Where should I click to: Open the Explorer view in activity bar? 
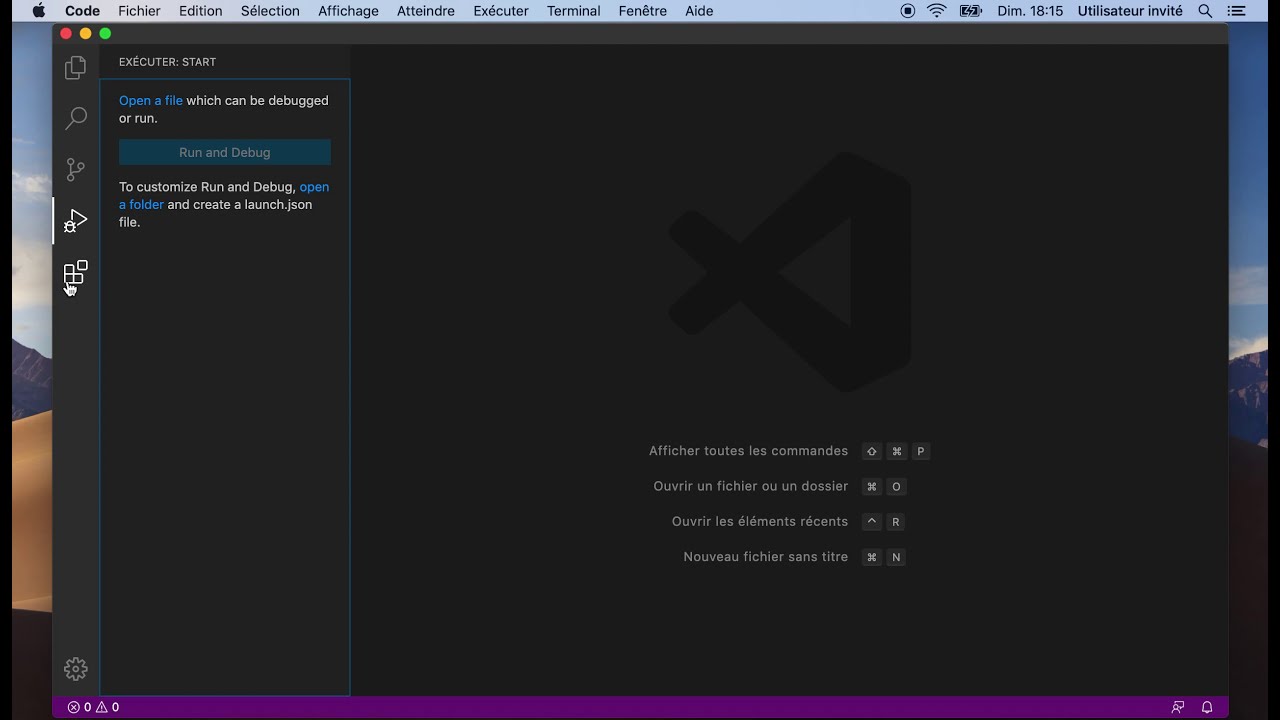(76, 68)
